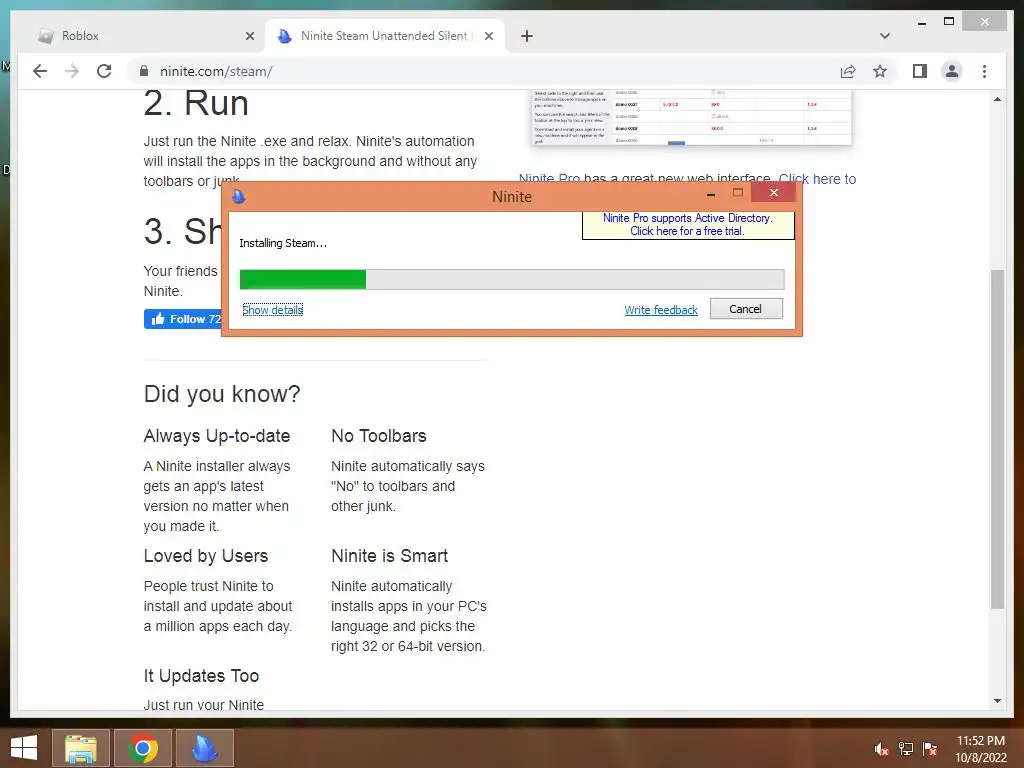
Task: Click the network tray icon
Action: click(x=906, y=748)
